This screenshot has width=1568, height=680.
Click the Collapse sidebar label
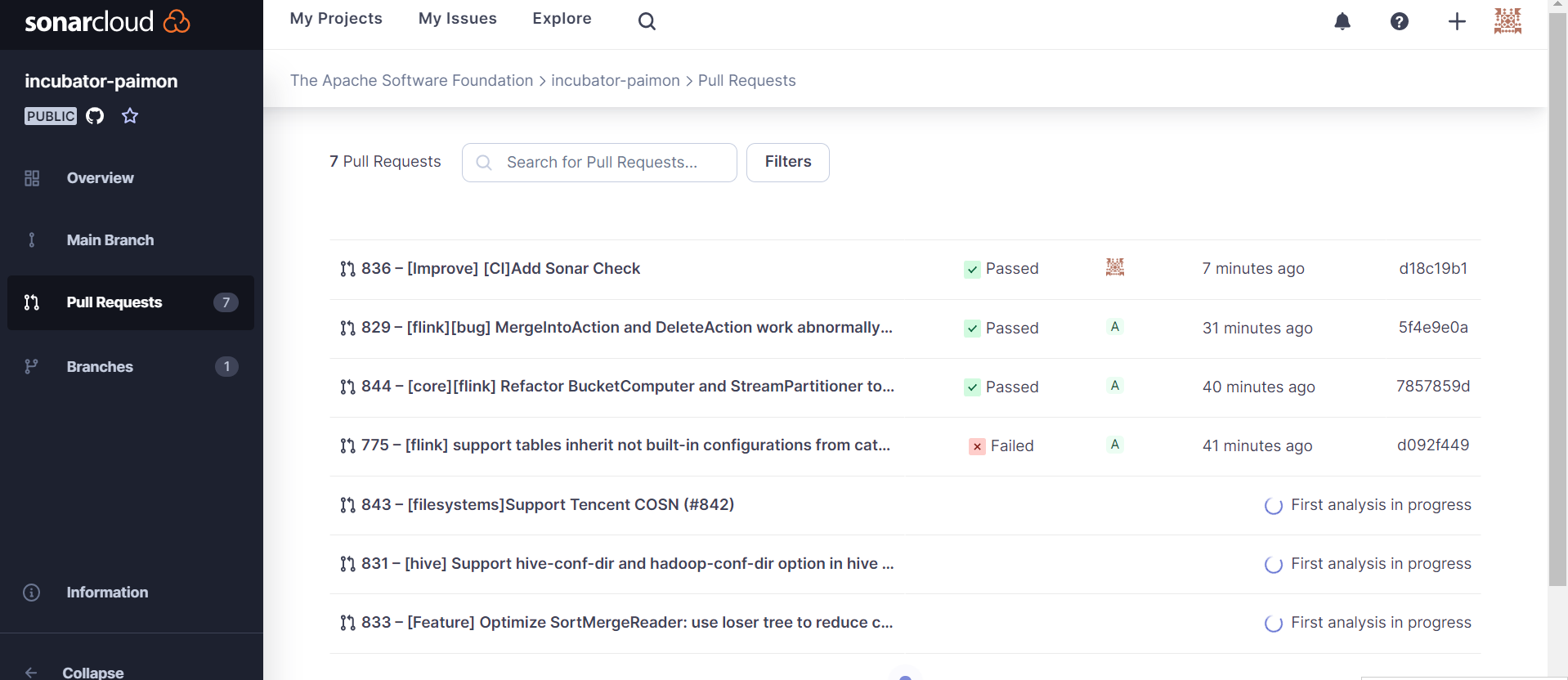coord(93,673)
